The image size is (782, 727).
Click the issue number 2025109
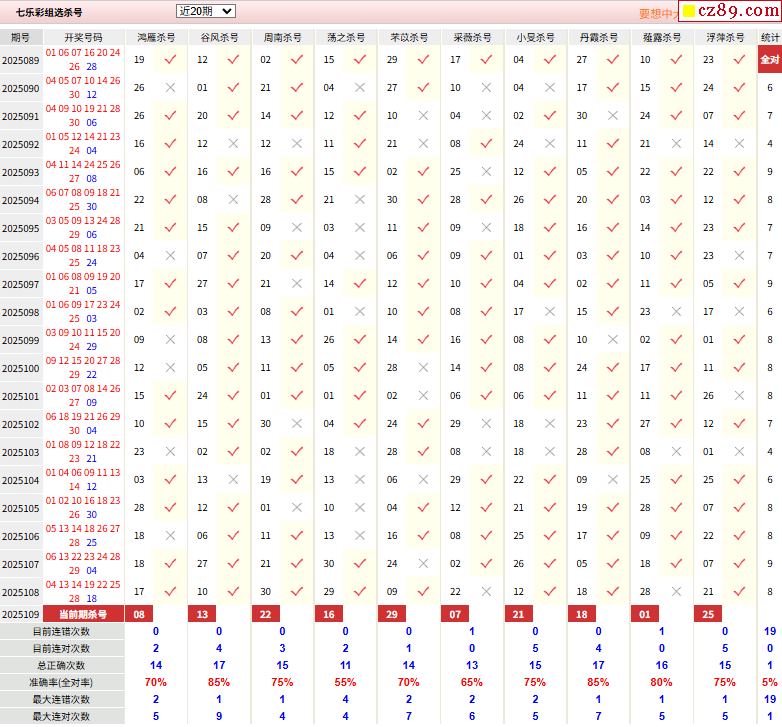(x=20, y=615)
